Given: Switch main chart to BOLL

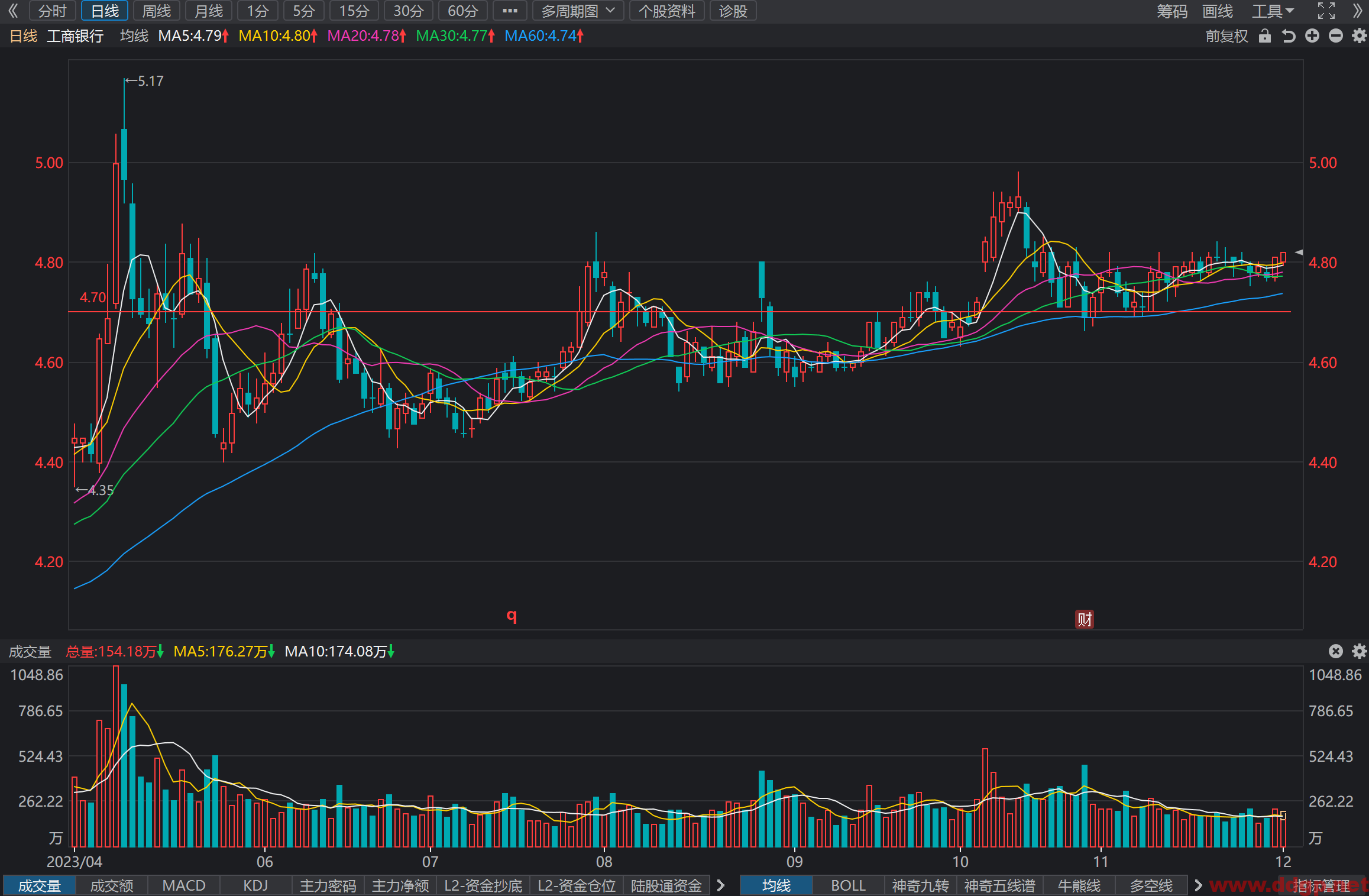Looking at the screenshot, I should pos(849,885).
